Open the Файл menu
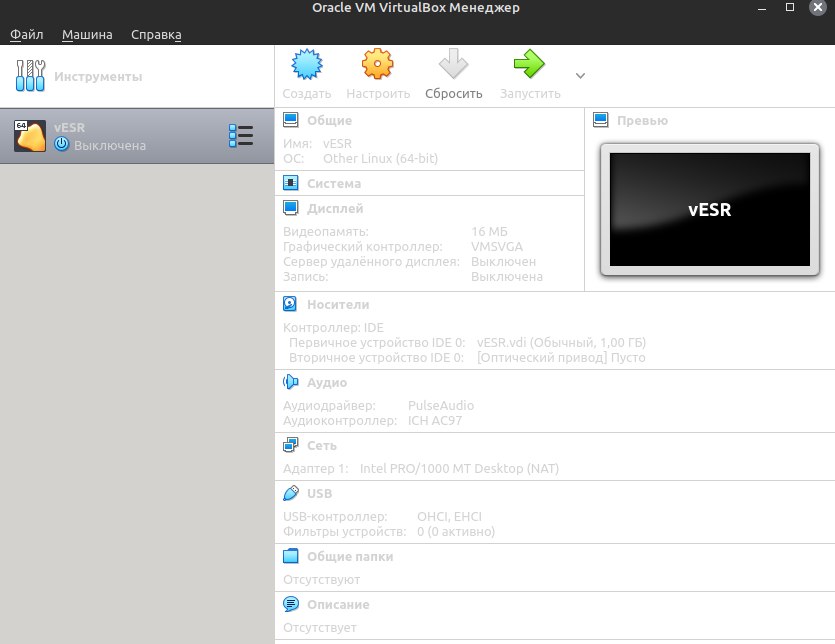835x644 pixels. (x=27, y=35)
